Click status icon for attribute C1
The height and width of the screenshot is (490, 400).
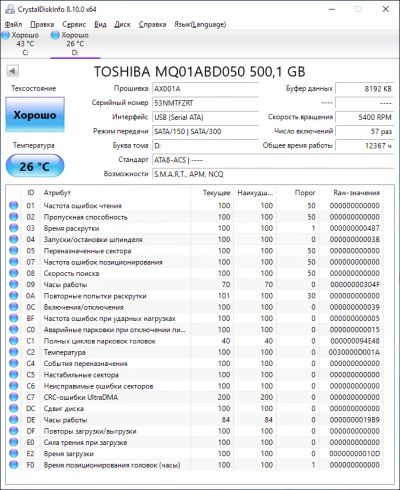coord(14,341)
